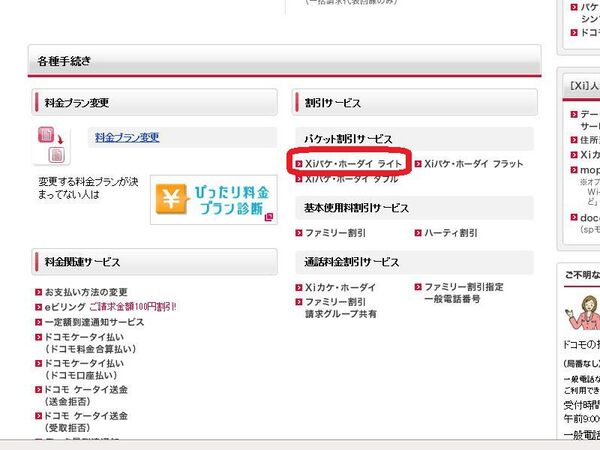Open お支払い方法の変更 link
600x450 pixels.
[86, 292]
